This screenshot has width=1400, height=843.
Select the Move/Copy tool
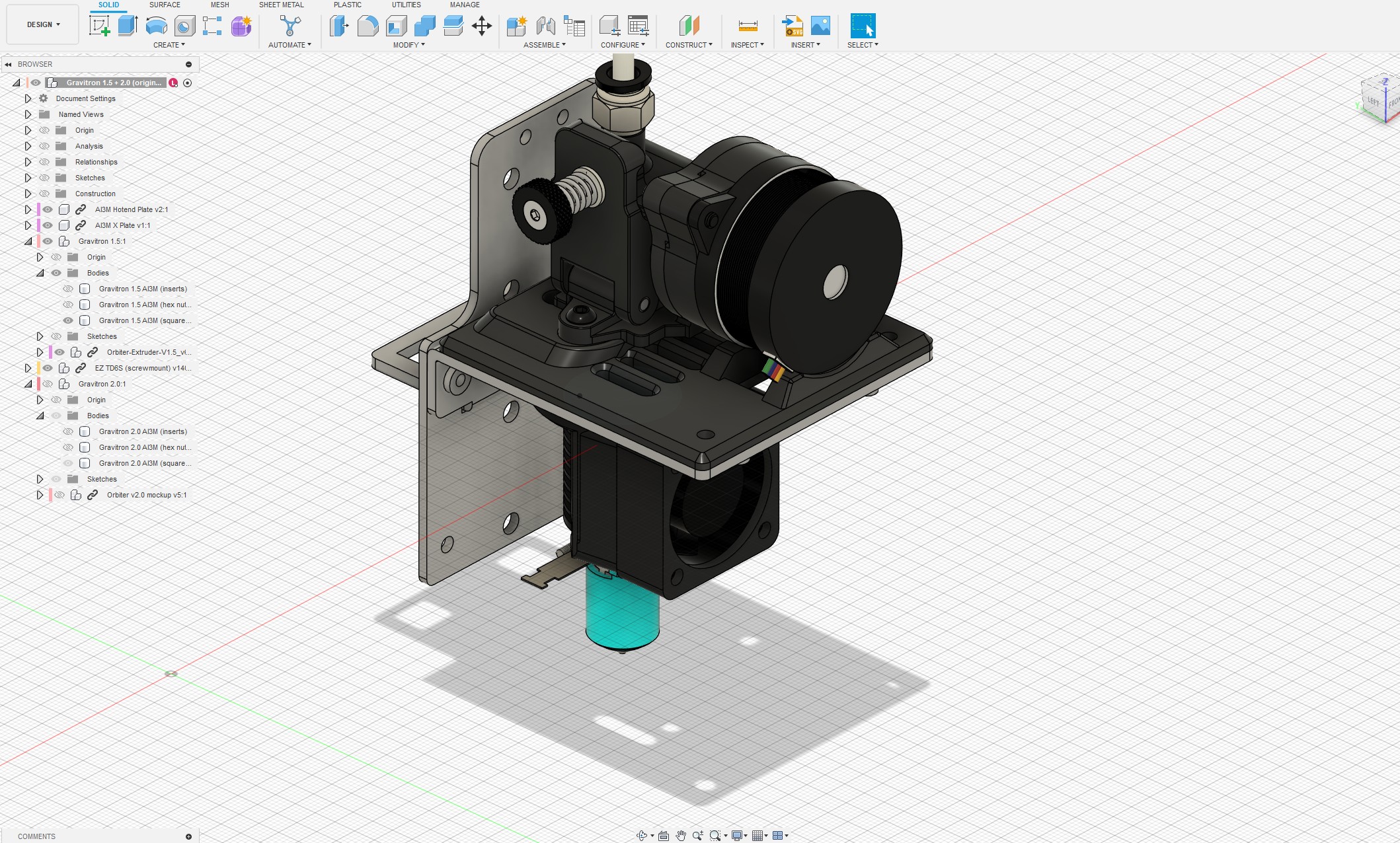481,26
